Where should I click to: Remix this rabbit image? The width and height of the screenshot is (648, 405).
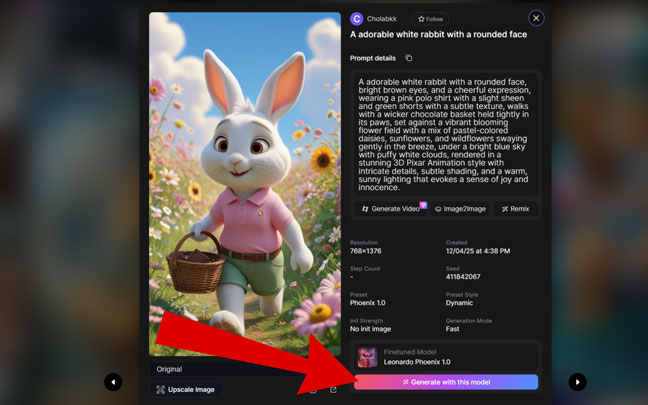tap(515, 209)
